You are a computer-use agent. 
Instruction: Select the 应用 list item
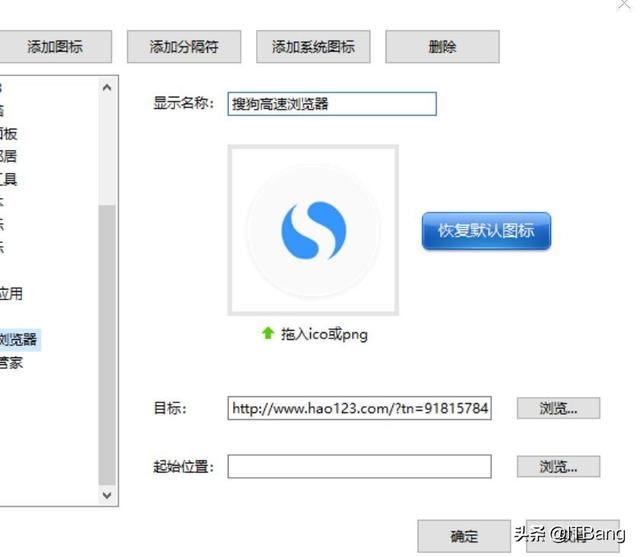pyautogui.click(x=11, y=293)
